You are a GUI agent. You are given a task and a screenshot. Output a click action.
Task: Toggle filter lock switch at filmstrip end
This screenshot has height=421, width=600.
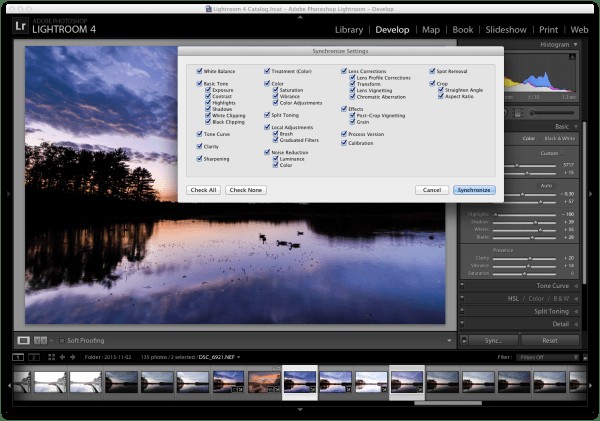585,357
